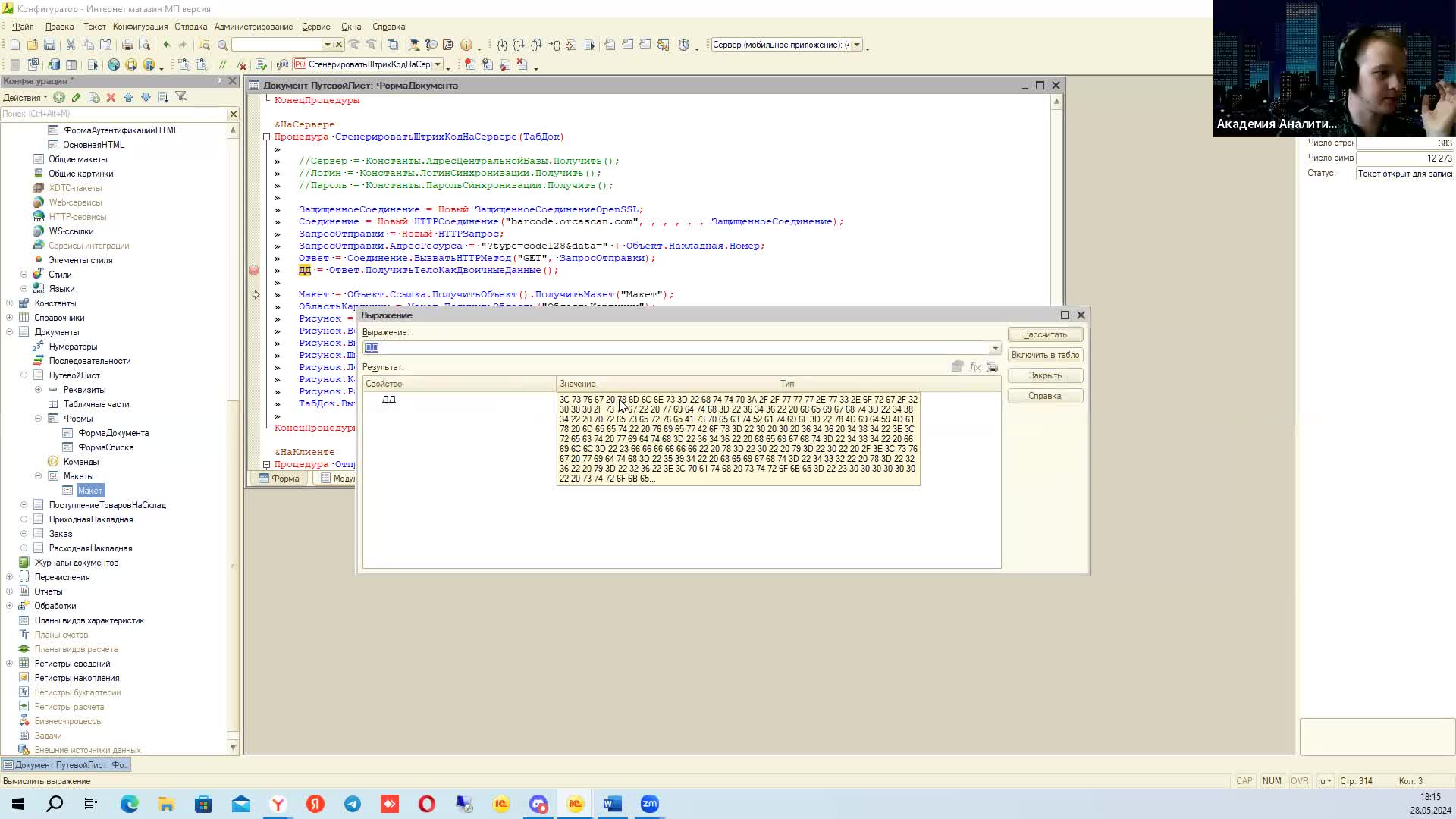Click the code editor scroll-up arrow
This screenshot has width=1456, height=819.
[x=1056, y=101]
